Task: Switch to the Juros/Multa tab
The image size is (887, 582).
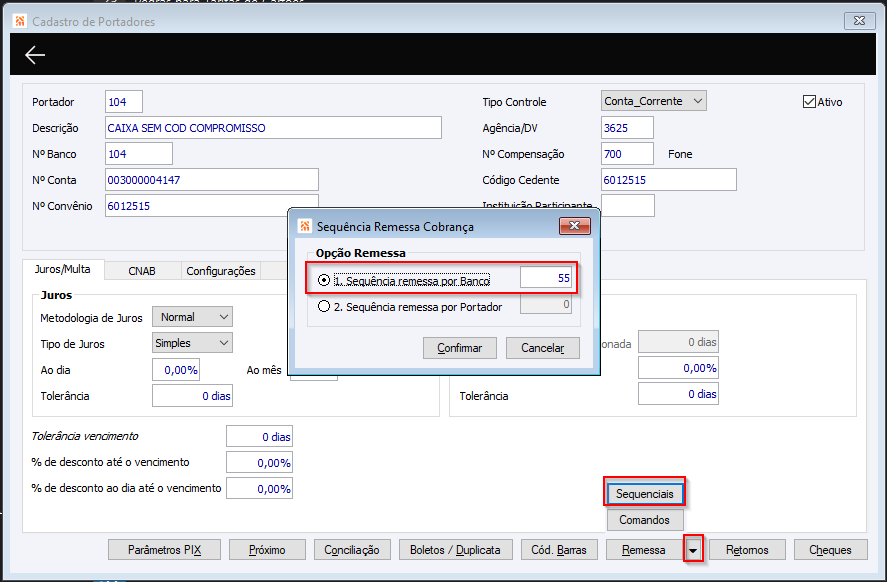Action: pyautogui.click(x=63, y=269)
